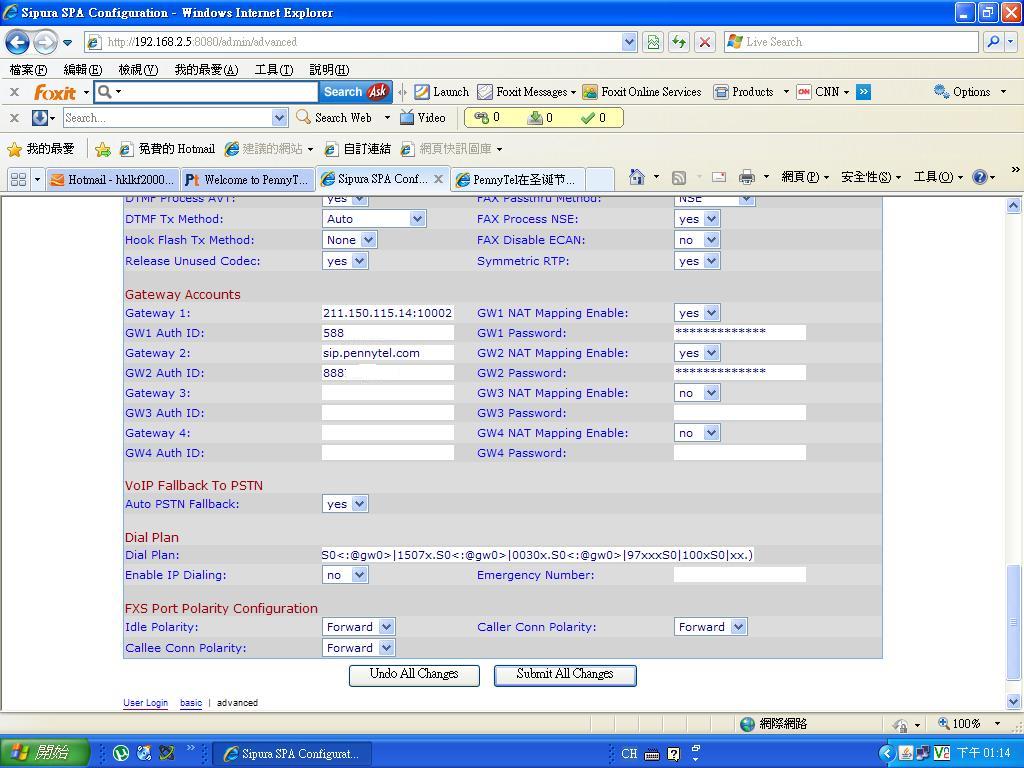1024x768 pixels.
Task: Open the CNN toolbar button
Action: point(822,92)
